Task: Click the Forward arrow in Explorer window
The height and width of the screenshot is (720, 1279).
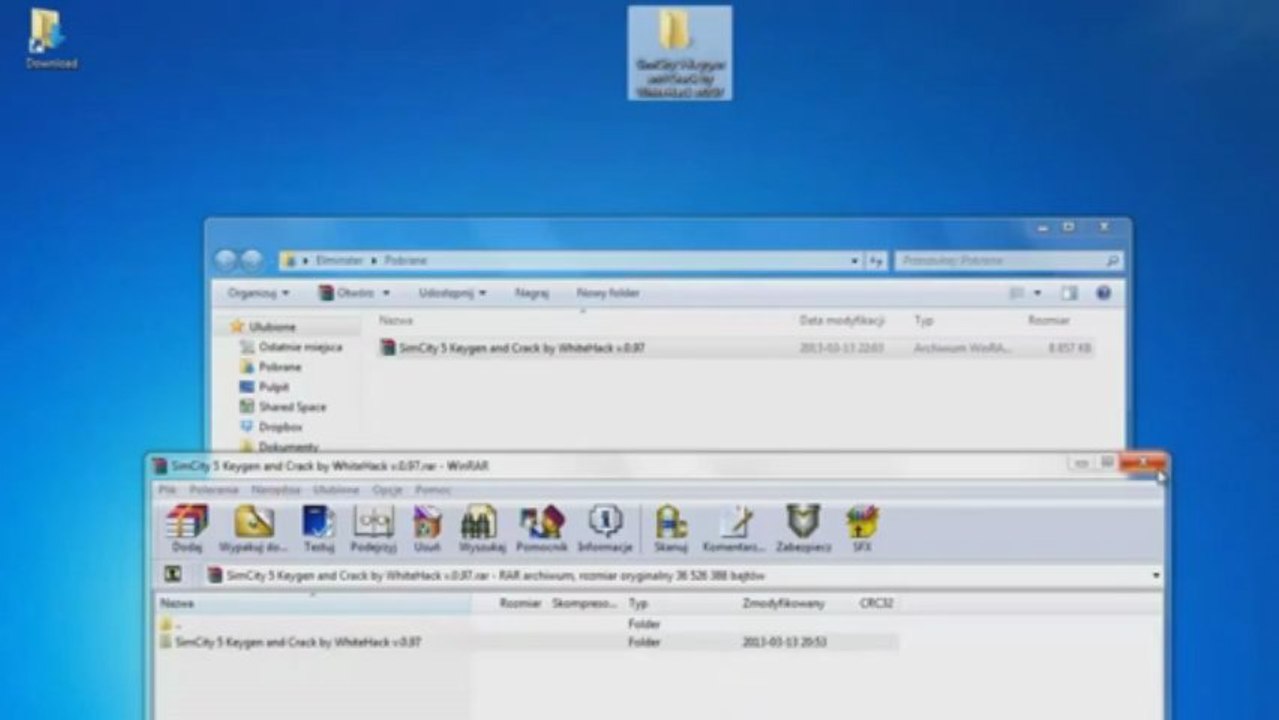Action: coord(250,260)
